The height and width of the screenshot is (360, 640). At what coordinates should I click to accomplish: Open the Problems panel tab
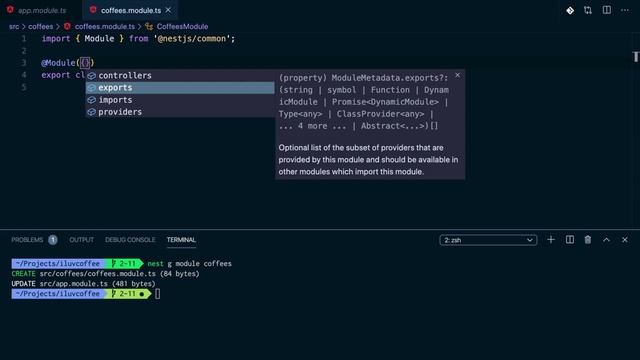pyautogui.click(x=27, y=240)
